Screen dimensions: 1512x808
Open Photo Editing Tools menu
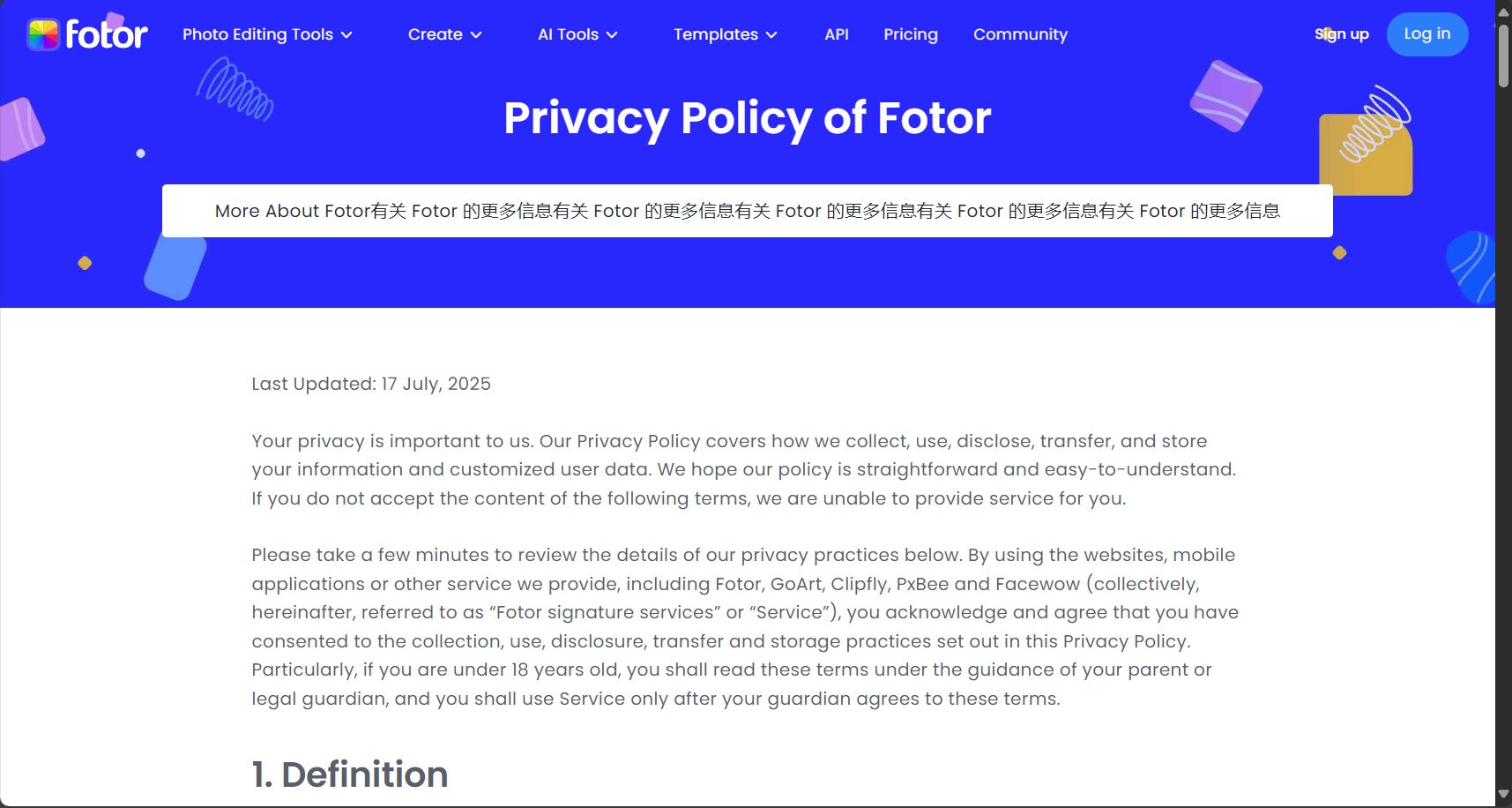[x=257, y=34]
